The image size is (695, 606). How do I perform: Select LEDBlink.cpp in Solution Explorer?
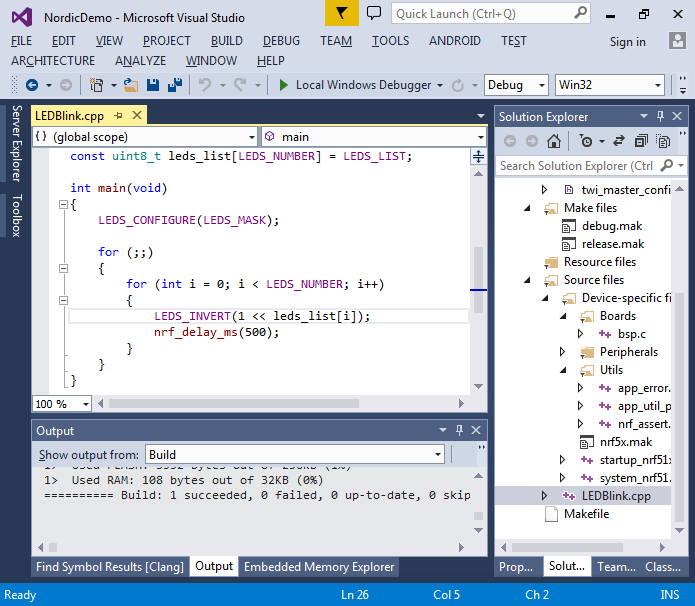616,496
